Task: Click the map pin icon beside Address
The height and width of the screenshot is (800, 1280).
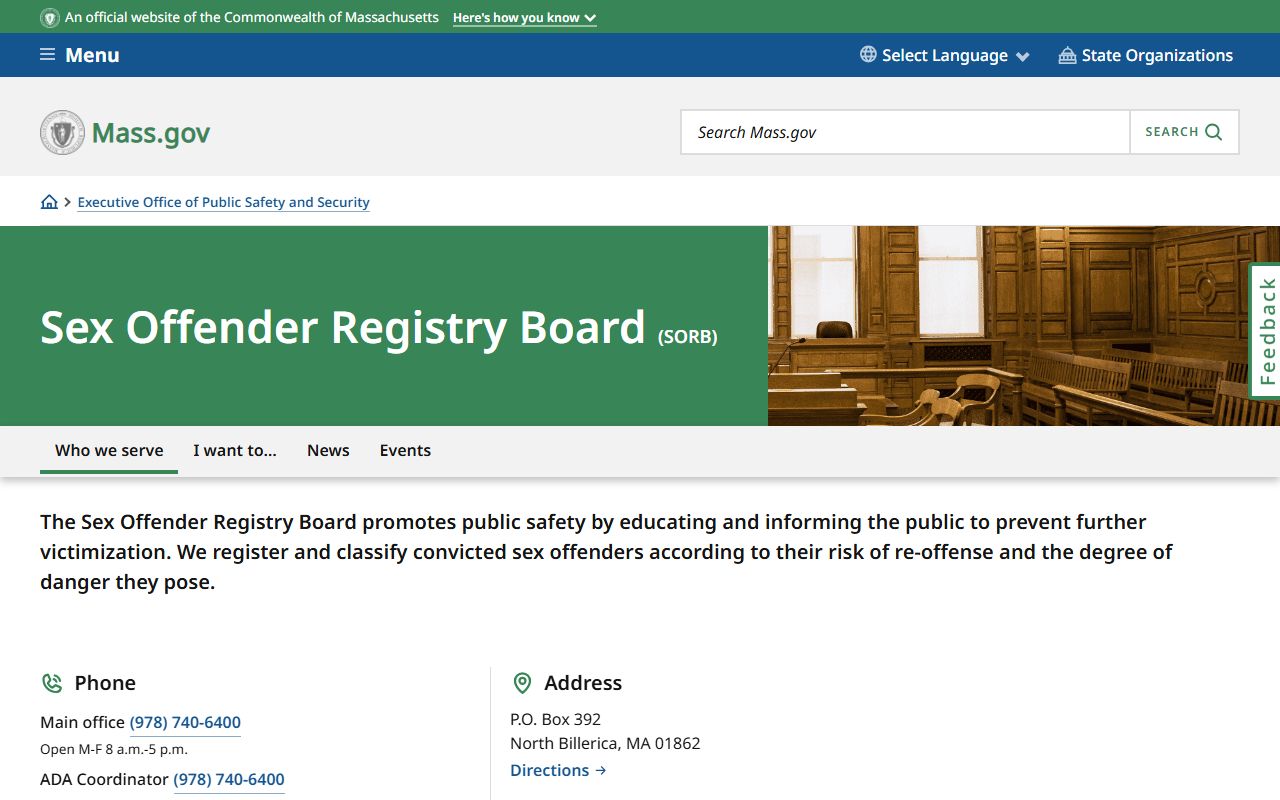Action: [x=522, y=683]
